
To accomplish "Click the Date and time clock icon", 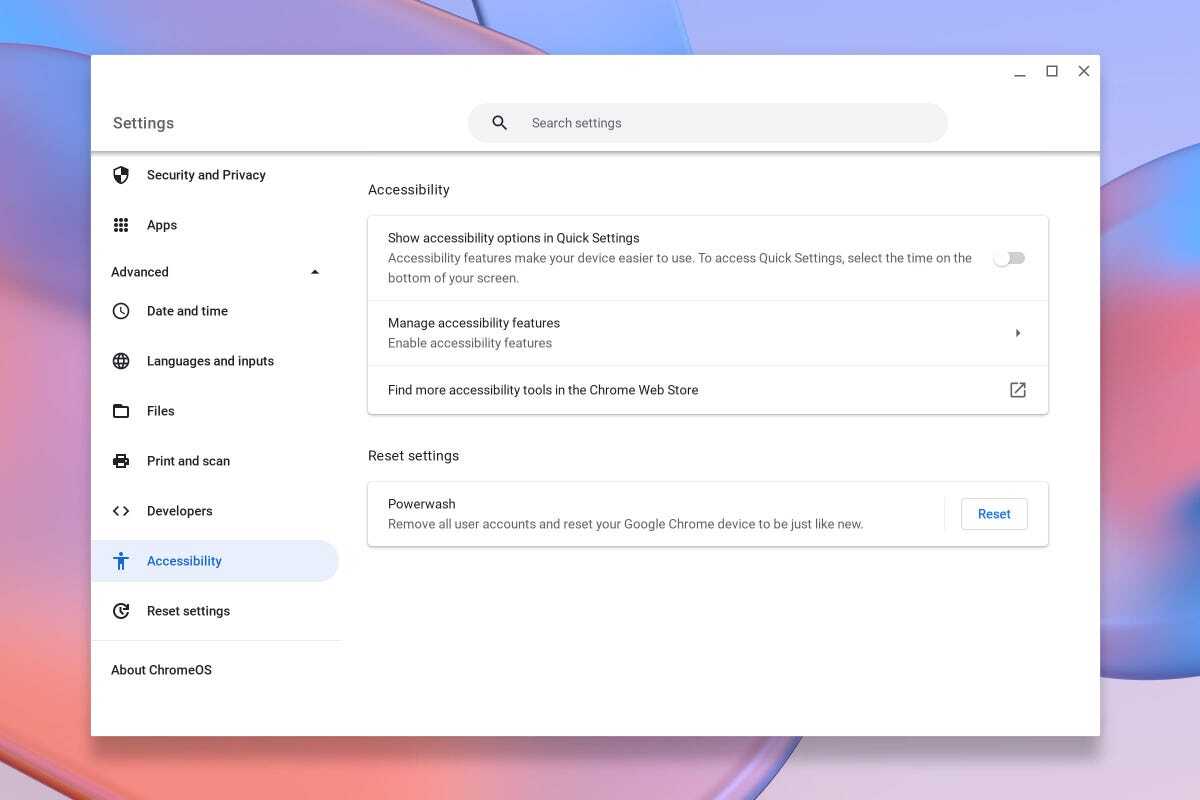I will click(121, 311).
